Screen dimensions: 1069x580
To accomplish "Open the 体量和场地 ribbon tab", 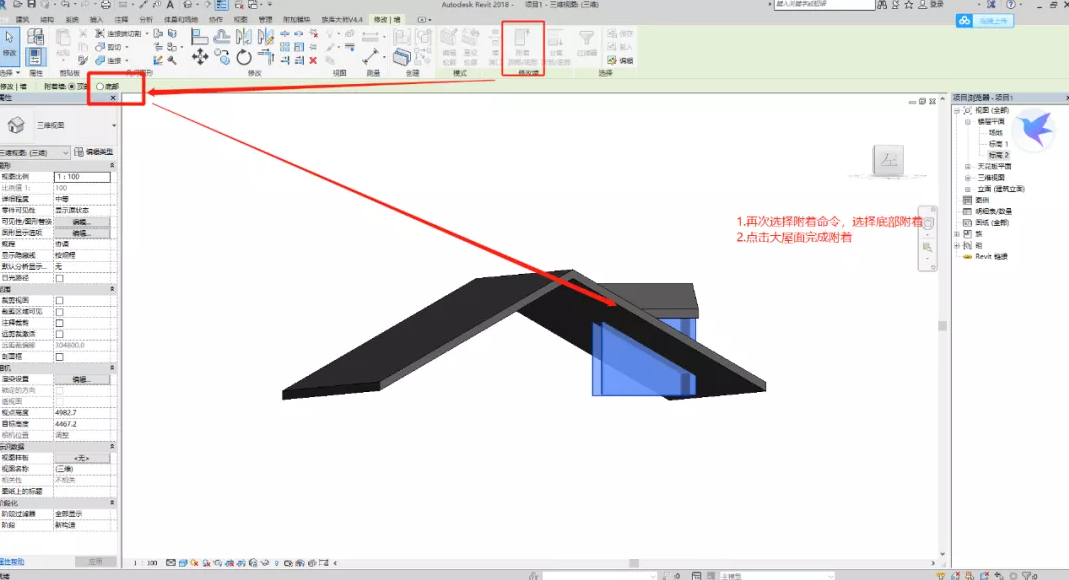I will (x=181, y=20).
